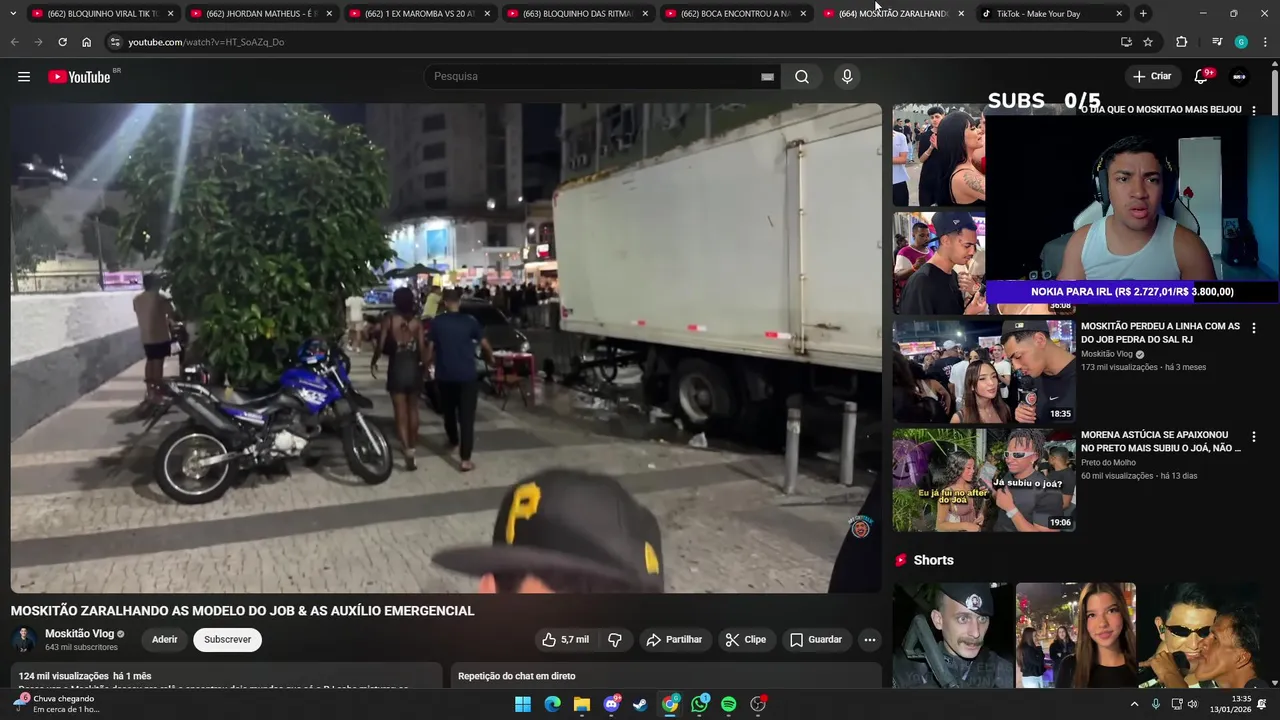1280x720 pixels.
Task: Close the 'TikTok - Make Your Day' tab
Action: [1118, 13]
